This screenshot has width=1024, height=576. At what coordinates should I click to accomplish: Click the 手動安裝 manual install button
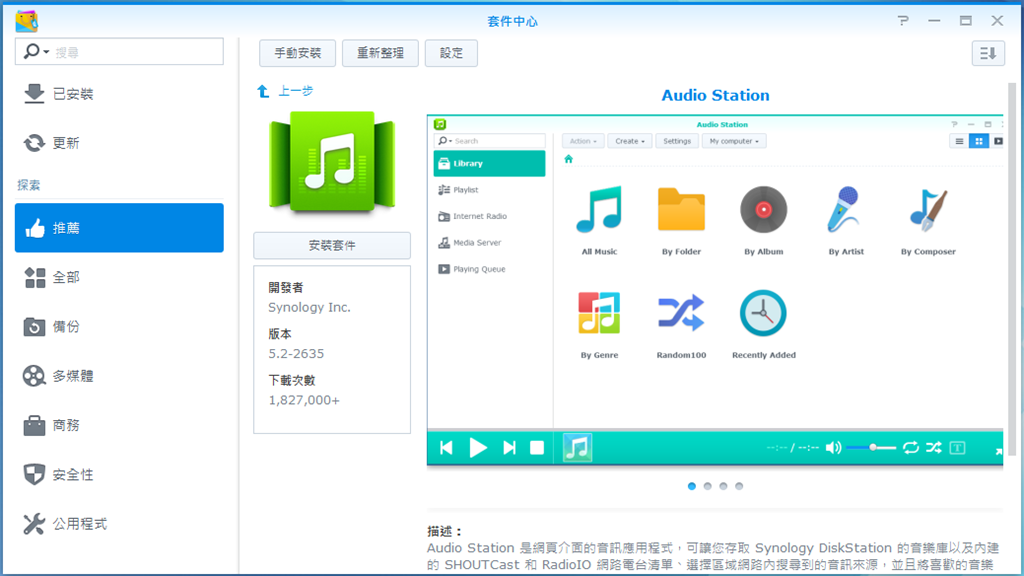297,53
